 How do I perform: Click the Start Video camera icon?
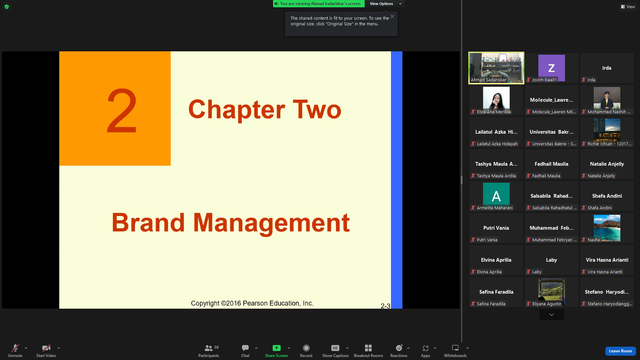point(46,348)
